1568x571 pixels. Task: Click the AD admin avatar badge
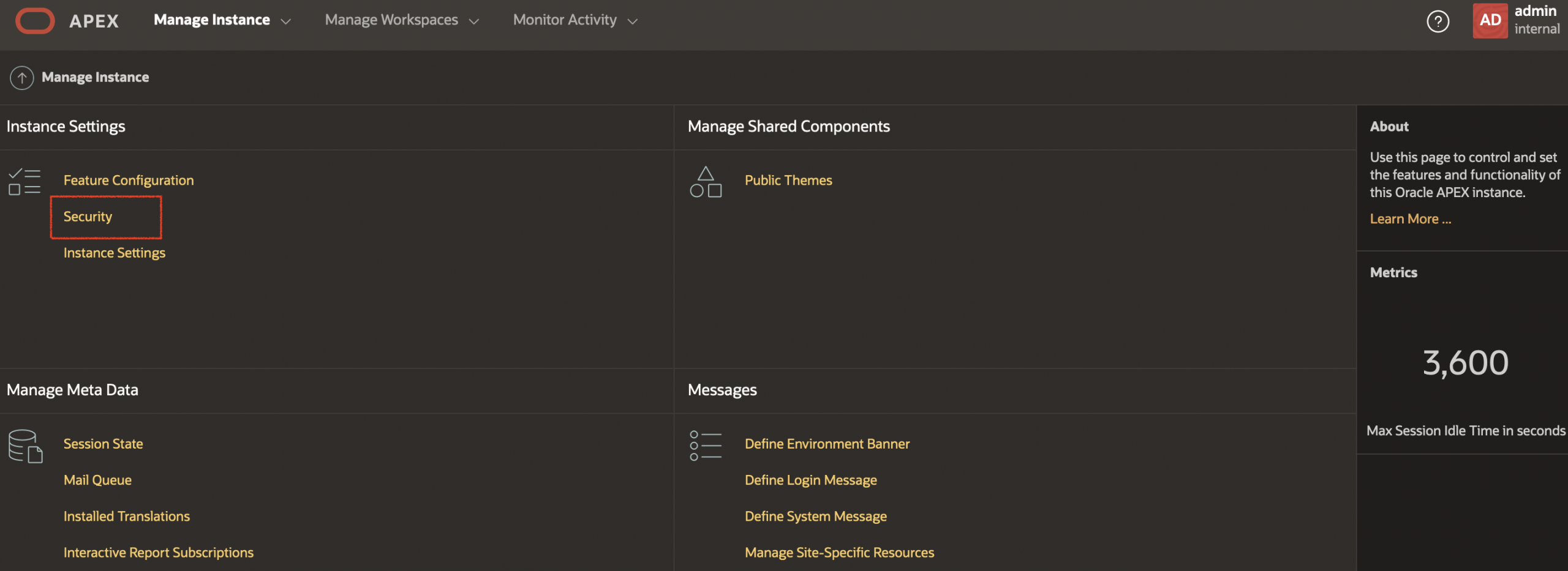click(1490, 20)
